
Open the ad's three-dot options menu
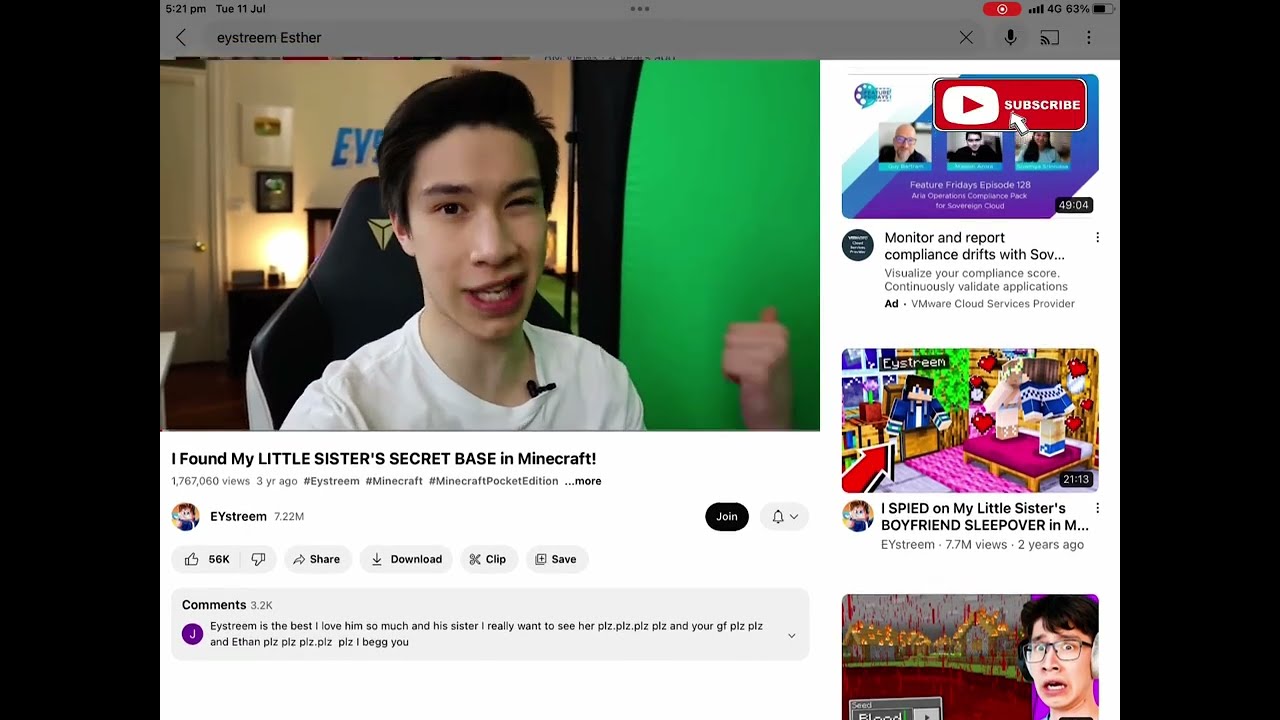(x=1097, y=238)
